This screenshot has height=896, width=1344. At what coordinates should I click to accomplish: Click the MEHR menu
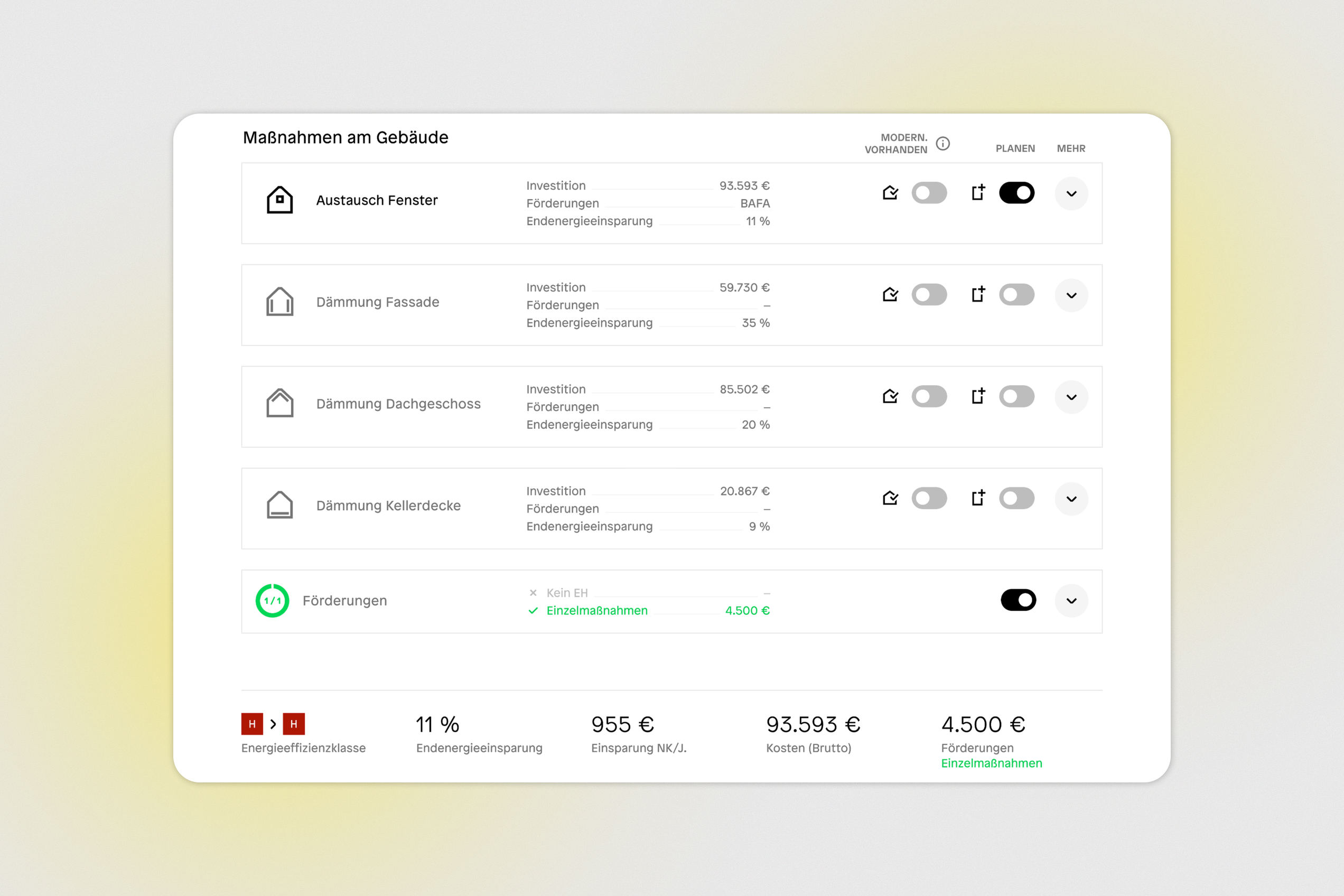[1071, 148]
